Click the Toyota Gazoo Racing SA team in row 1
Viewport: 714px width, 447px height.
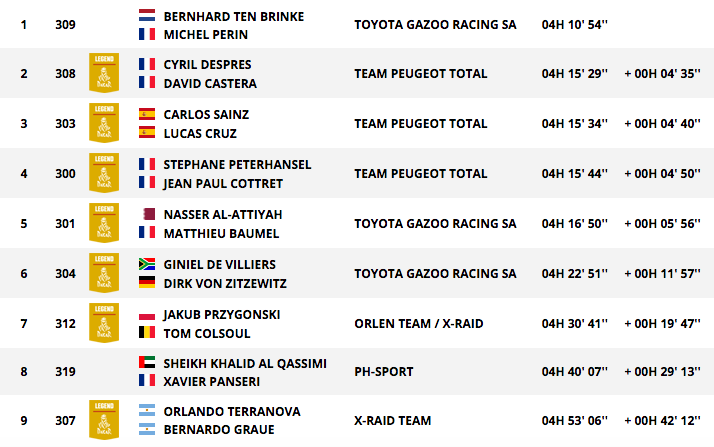point(435,25)
